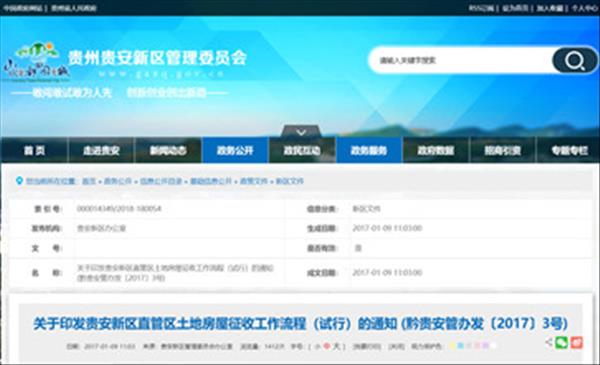This screenshot has height=365, width=600.
Task: Open the 政民互动 navigation tab
Action: pyautogui.click(x=302, y=150)
